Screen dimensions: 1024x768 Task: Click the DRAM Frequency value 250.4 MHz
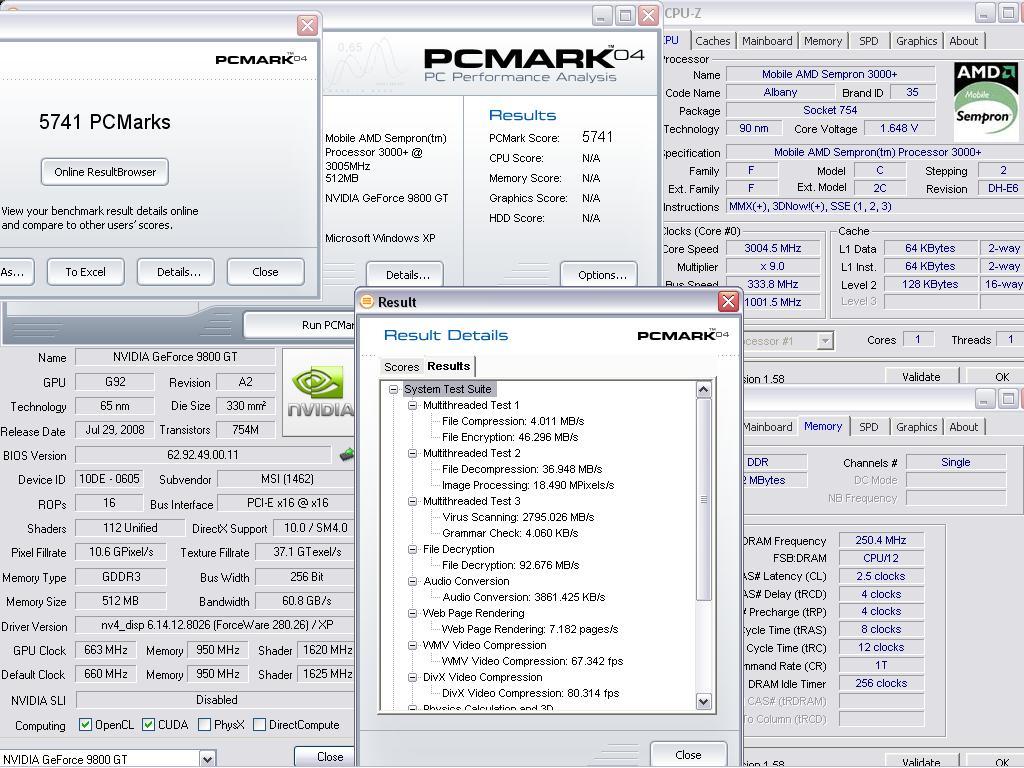click(880, 540)
